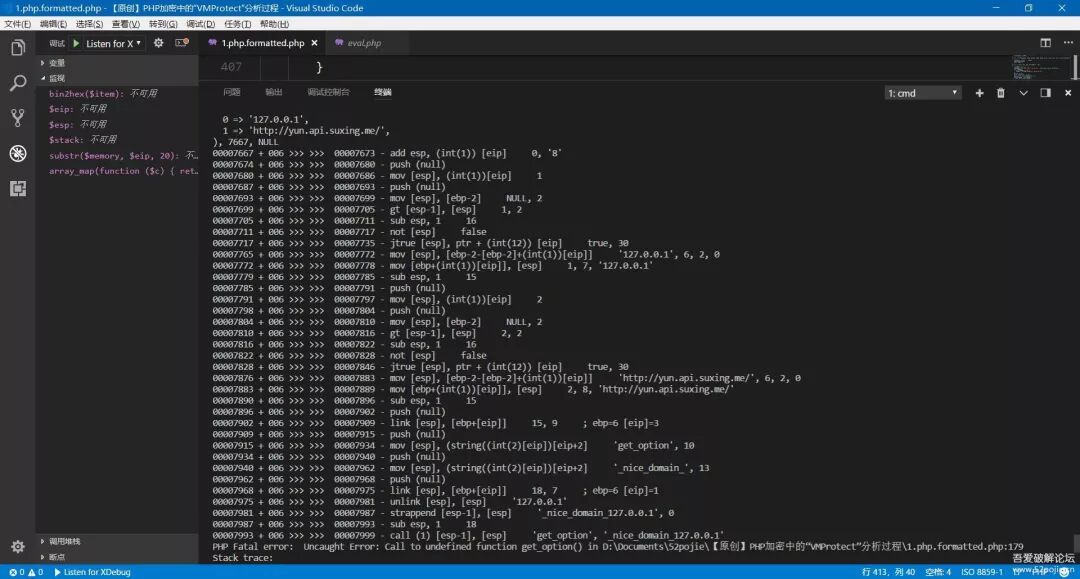Open the 调试(D) menu
This screenshot has width=1080, height=579.
click(200, 24)
